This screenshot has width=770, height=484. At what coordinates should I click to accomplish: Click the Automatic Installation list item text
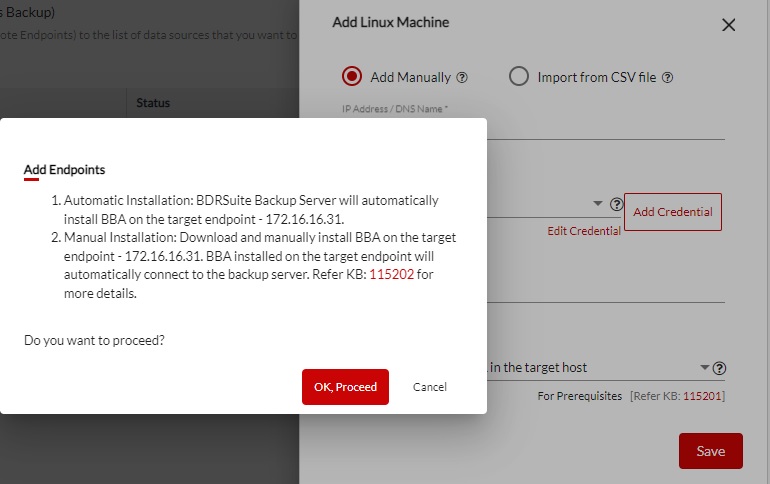(251, 210)
